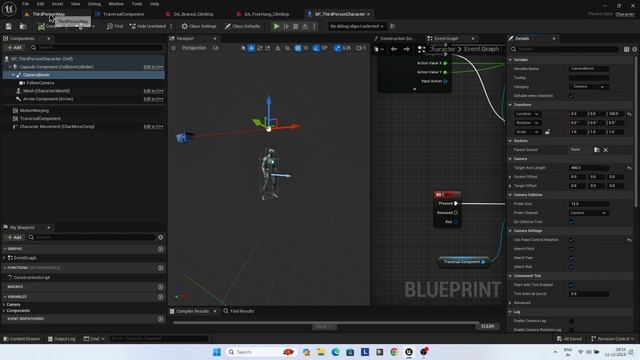Click Add button in My Blueprint panel
Image resolution: width=640 pixels, height=360 pixels.
(15, 237)
